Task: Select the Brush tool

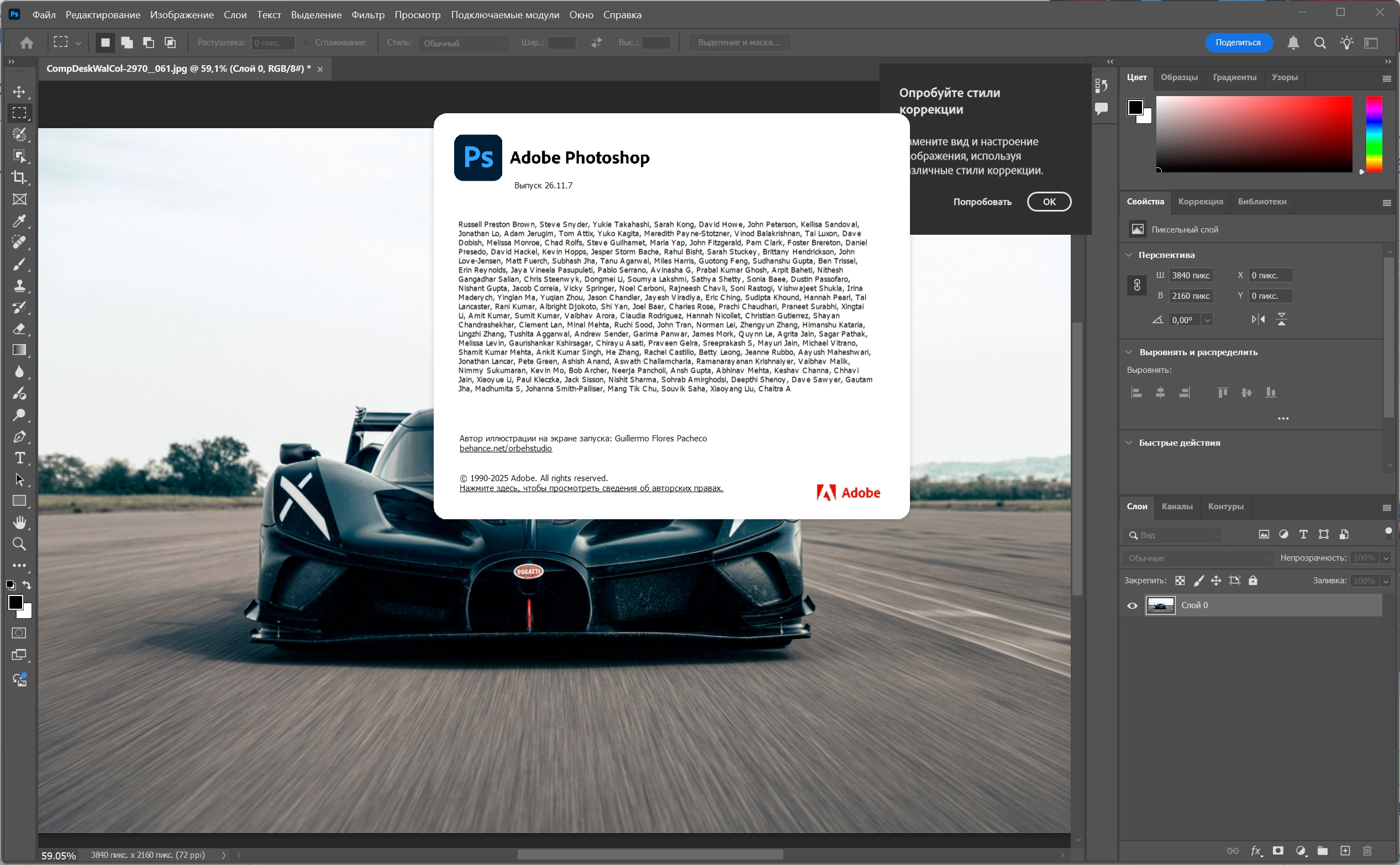Action: point(19,263)
